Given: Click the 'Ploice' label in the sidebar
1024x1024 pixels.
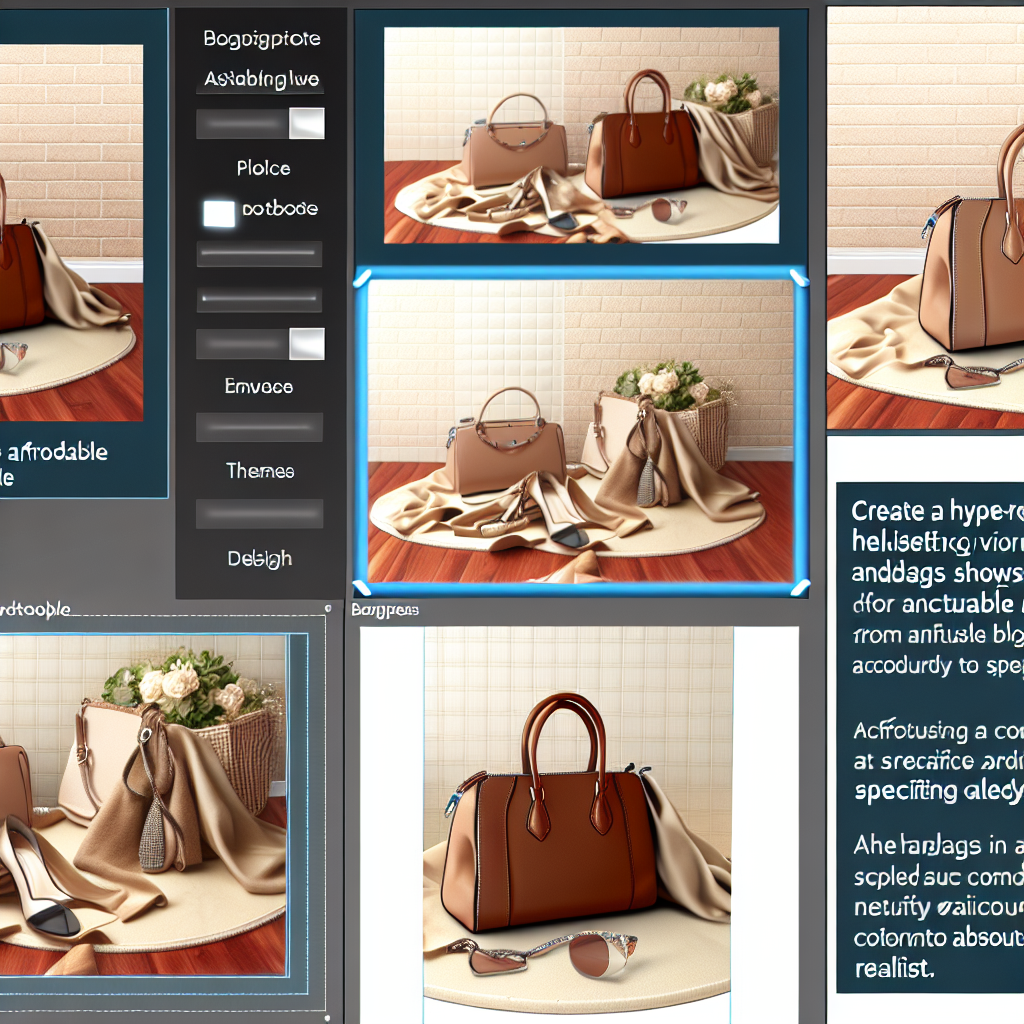Looking at the screenshot, I should [263, 168].
